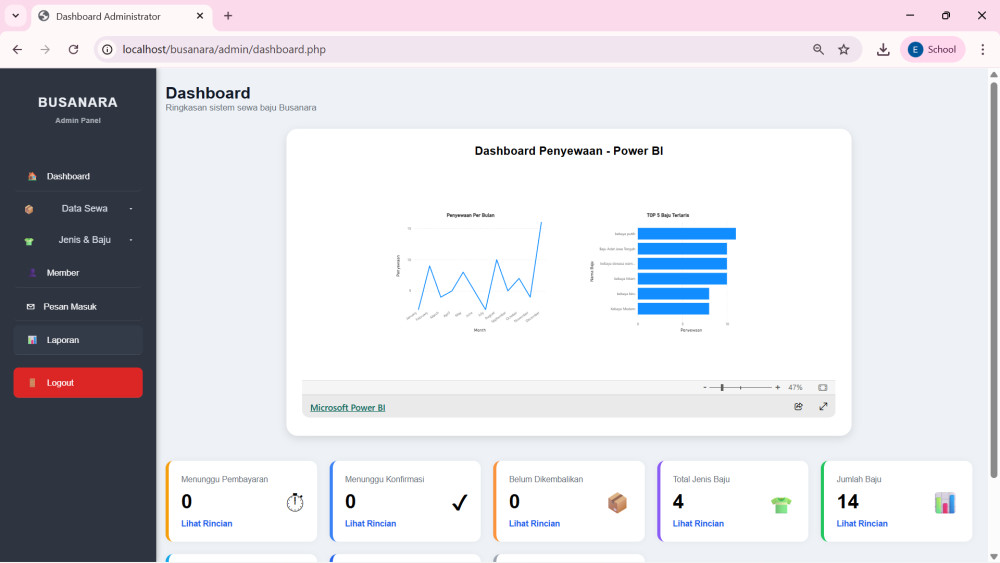
Task: Open the tab search dropdown arrow
Action: coord(15,16)
